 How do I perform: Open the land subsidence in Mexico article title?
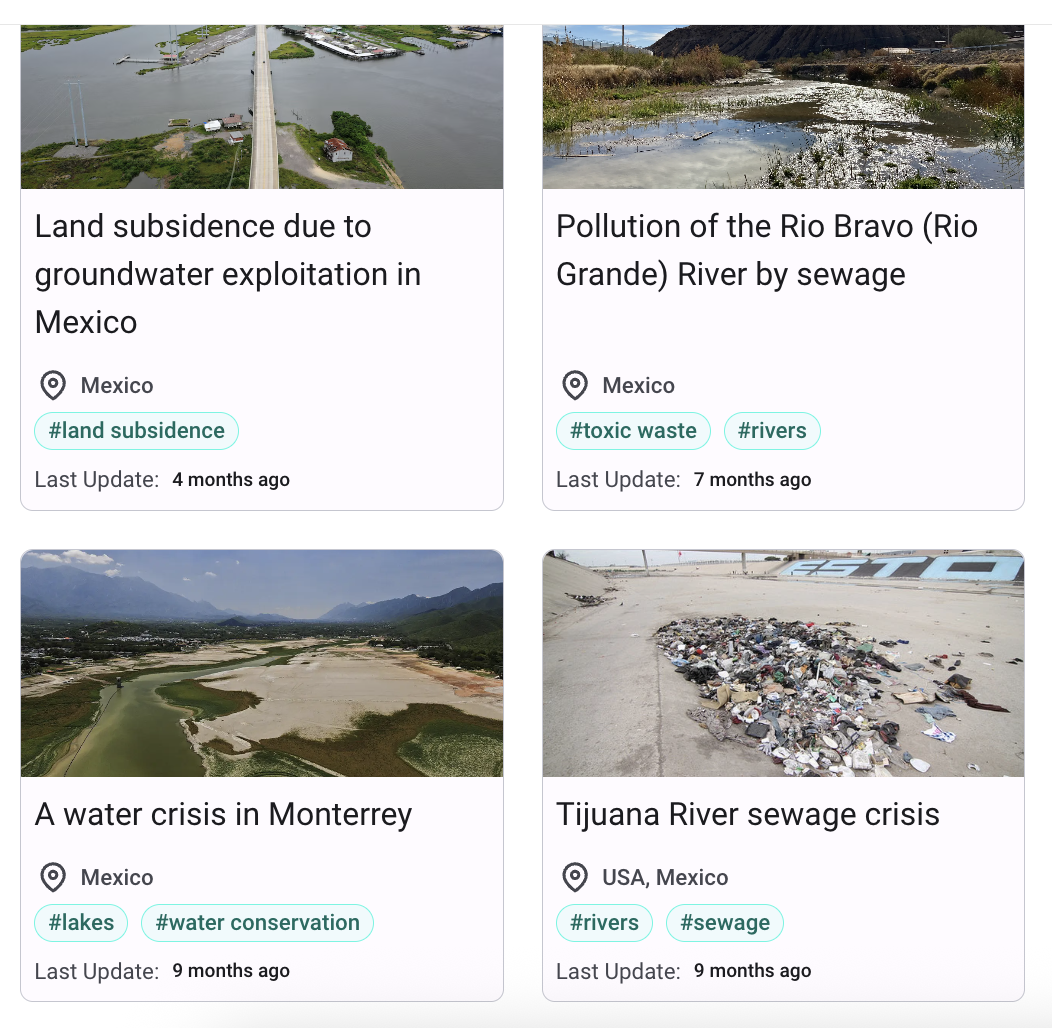228,274
